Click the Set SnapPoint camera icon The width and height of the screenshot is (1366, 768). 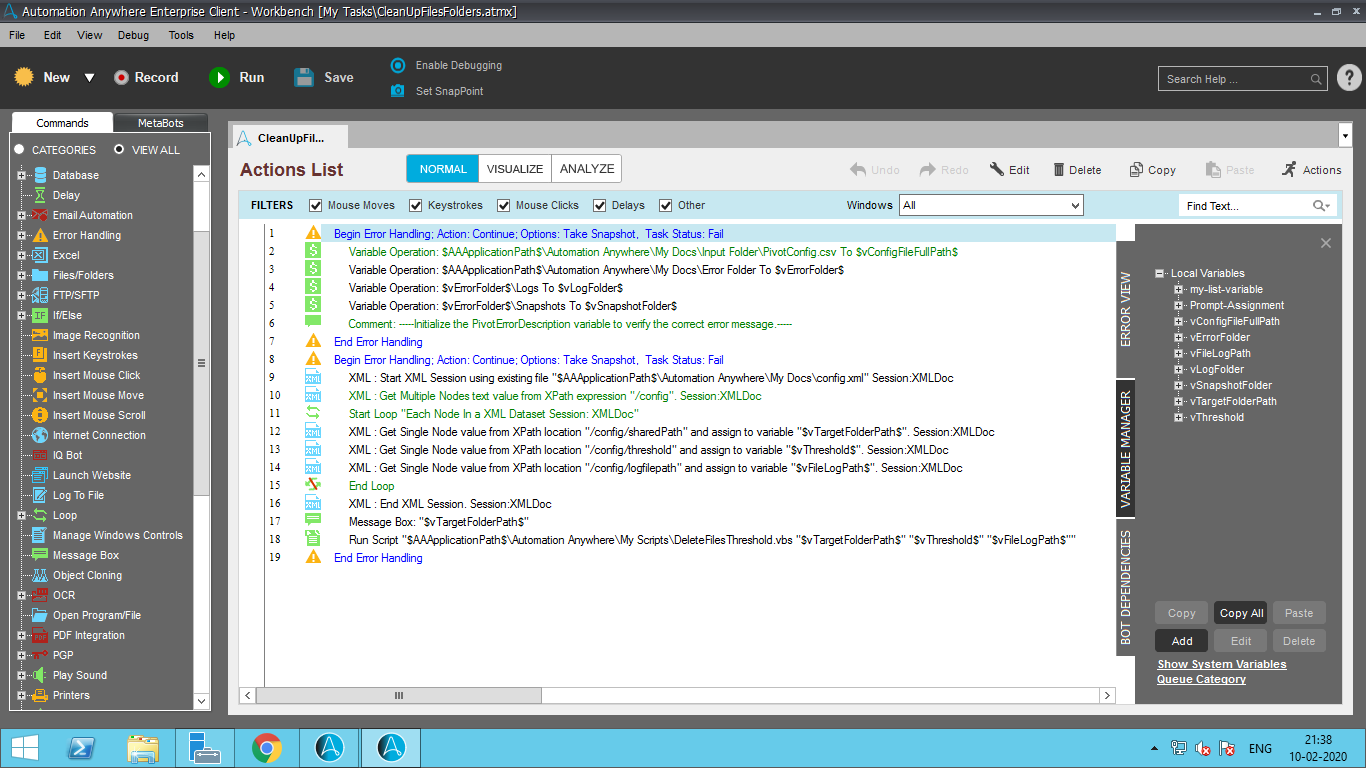(398, 91)
